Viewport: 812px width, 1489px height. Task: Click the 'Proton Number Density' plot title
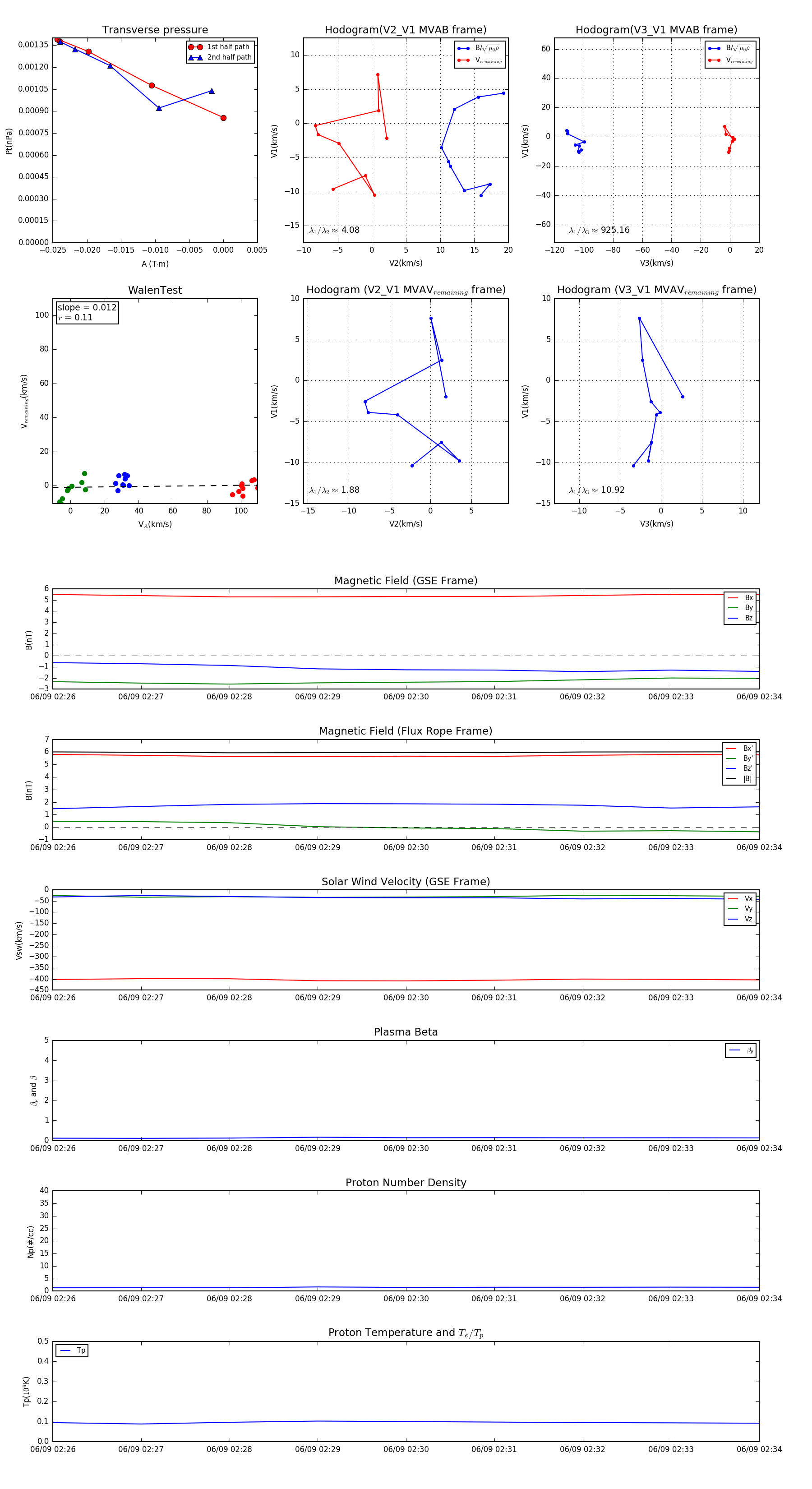coord(406,1182)
